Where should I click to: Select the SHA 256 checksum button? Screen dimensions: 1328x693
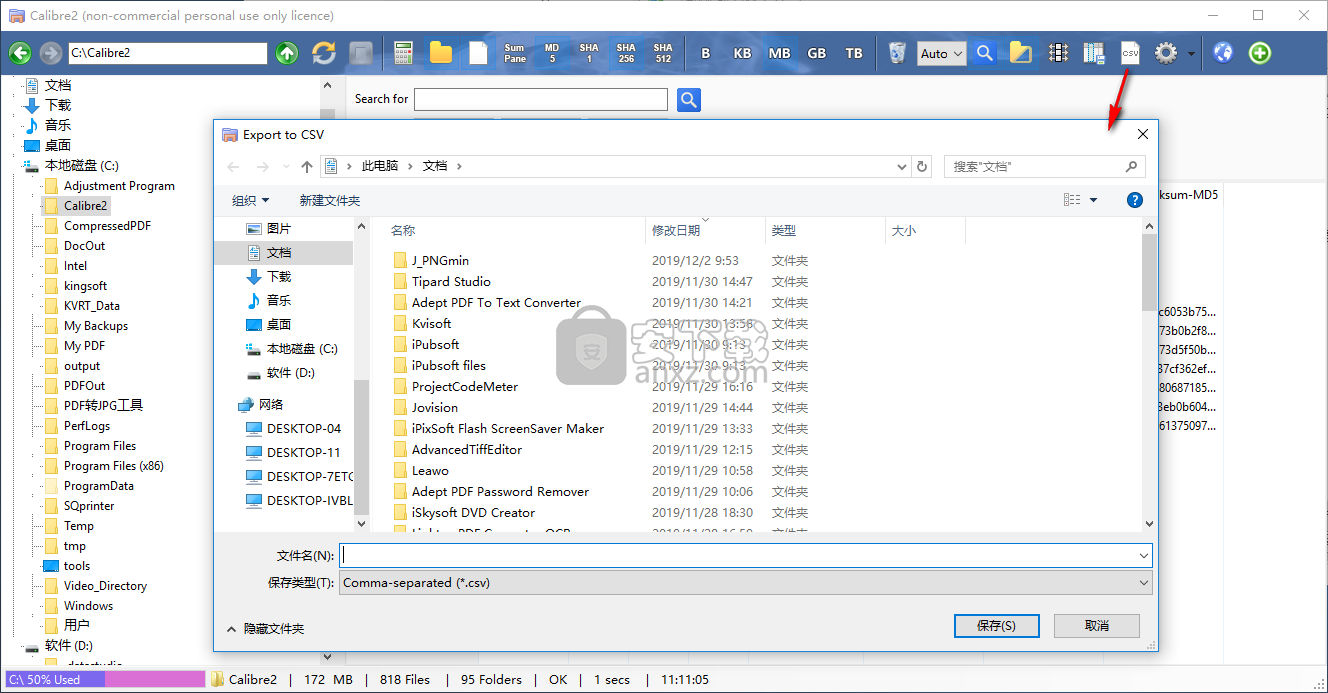tap(626, 53)
